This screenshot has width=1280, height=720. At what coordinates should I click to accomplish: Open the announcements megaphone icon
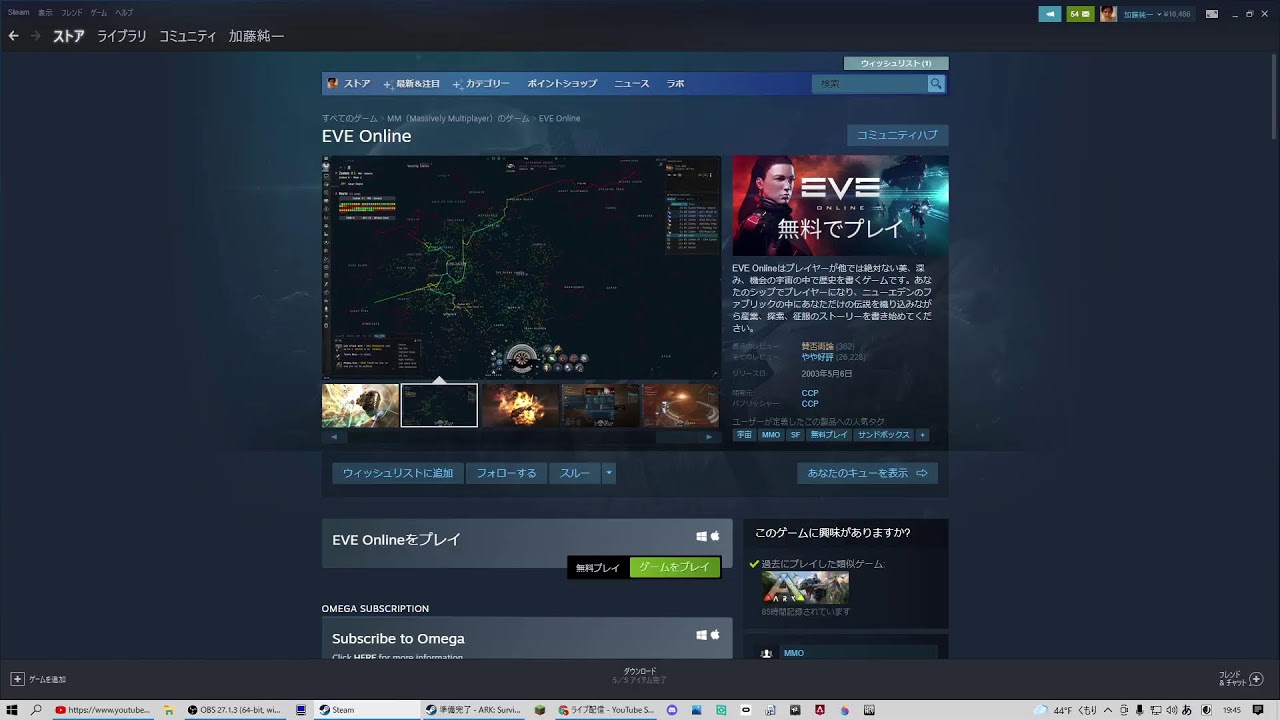point(1049,14)
